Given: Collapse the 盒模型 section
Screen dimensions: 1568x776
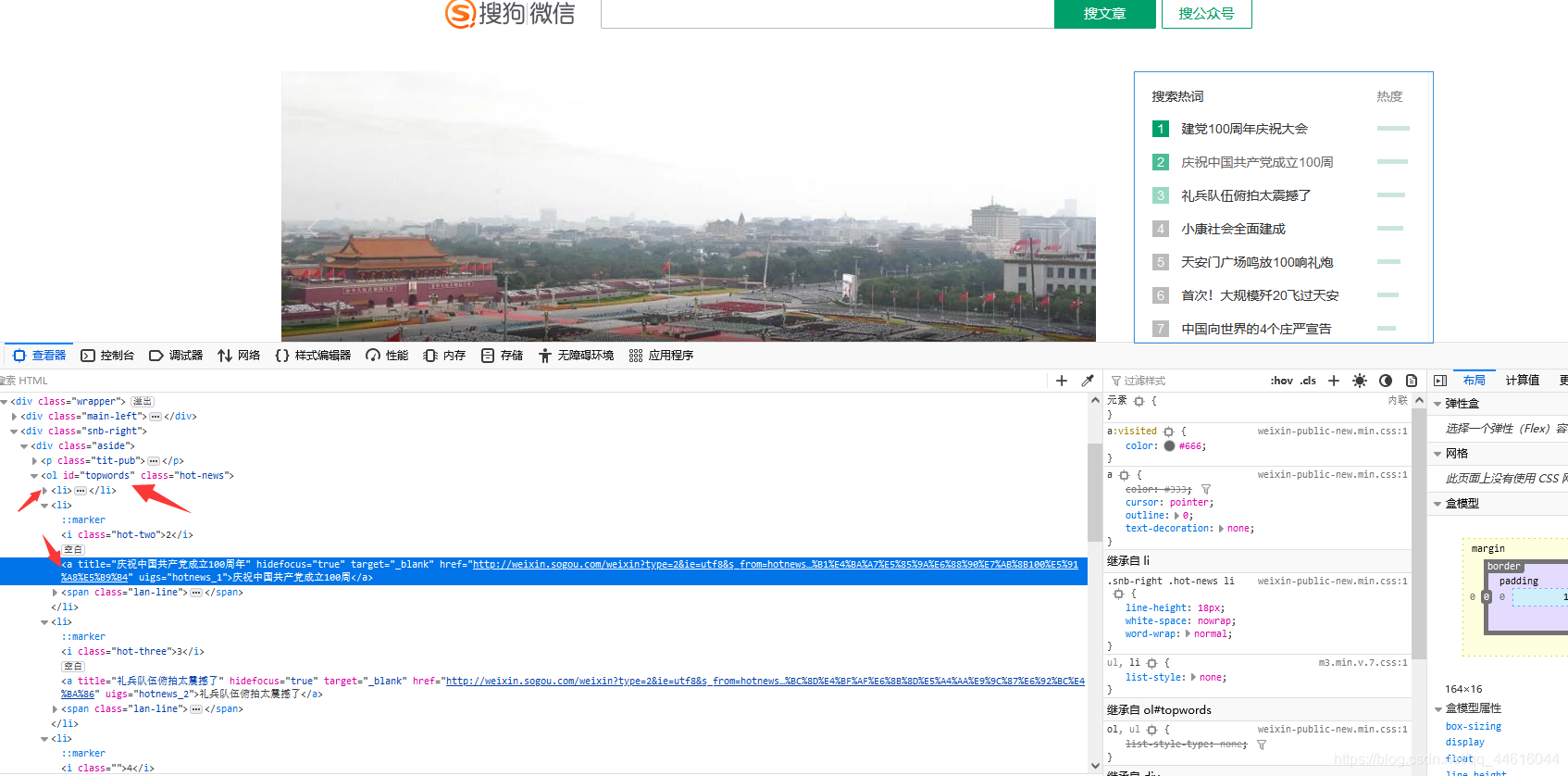Looking at the screenshot, I should 1437,504.
